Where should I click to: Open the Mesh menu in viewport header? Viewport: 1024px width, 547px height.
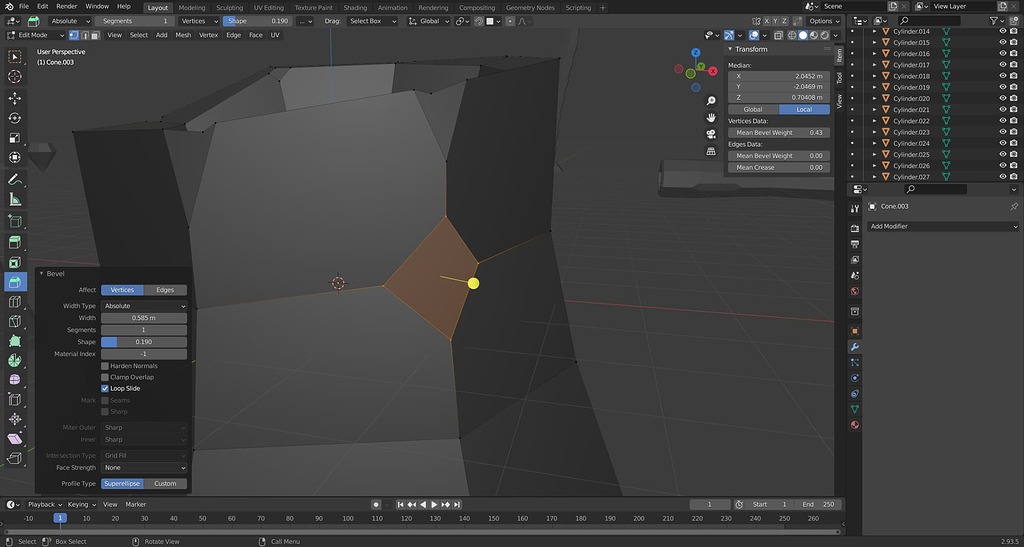coord(183,35)
